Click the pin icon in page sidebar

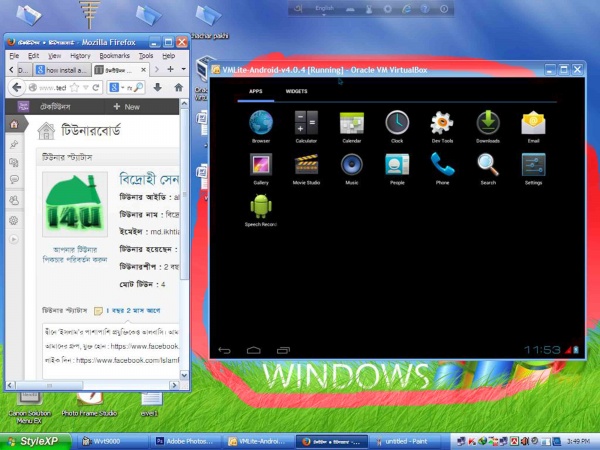pos(14,144)
